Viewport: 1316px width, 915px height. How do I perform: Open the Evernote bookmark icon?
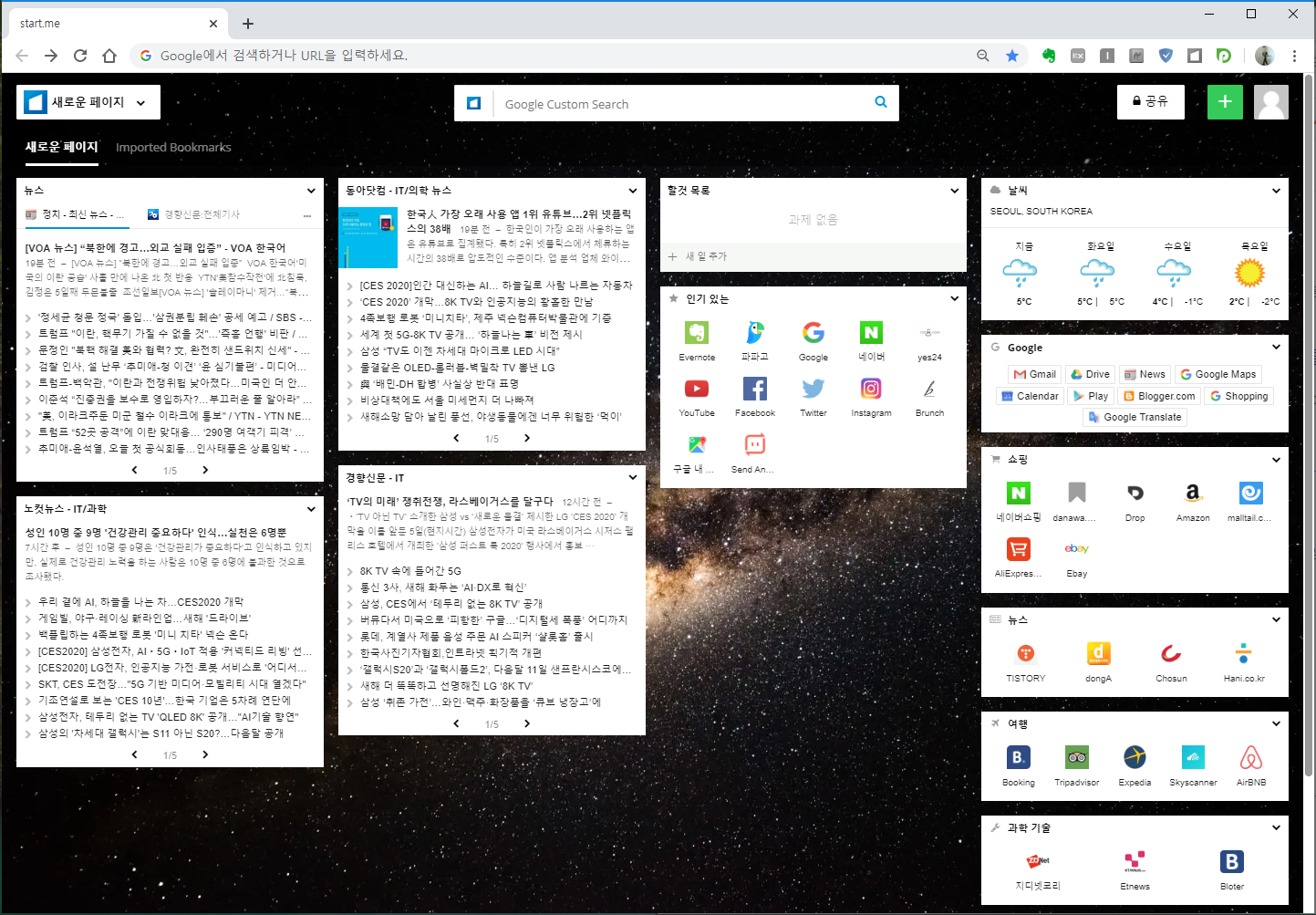coord(697,333)
